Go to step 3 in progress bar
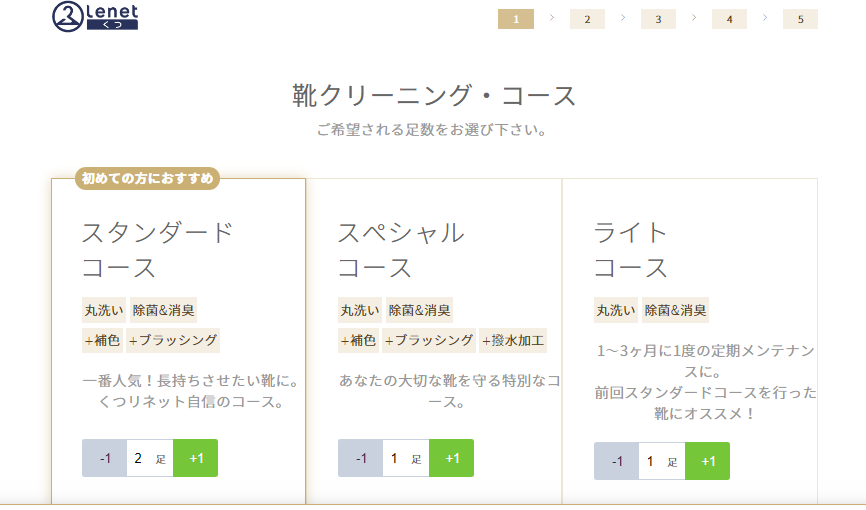 click(x=658, y=19)
